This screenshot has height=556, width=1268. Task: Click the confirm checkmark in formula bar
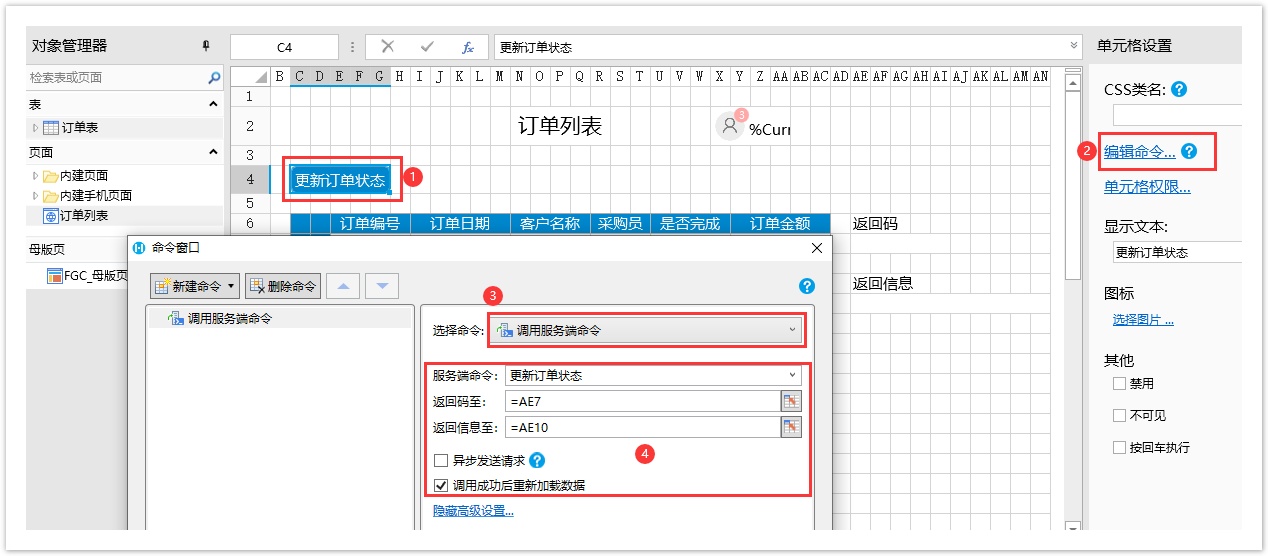click(x=427, y=47)
